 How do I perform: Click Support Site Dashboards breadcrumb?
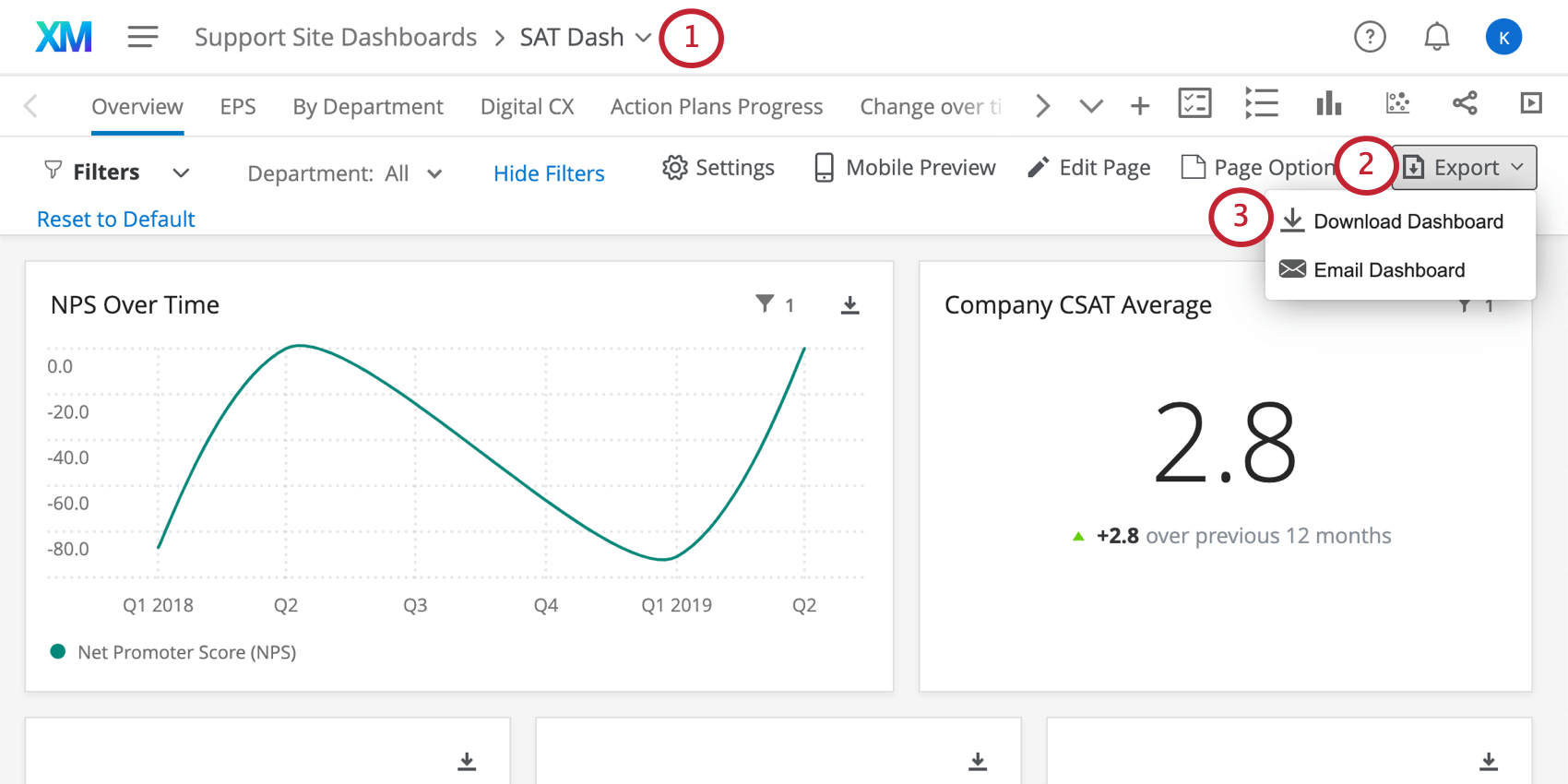[x=336, y=37]
